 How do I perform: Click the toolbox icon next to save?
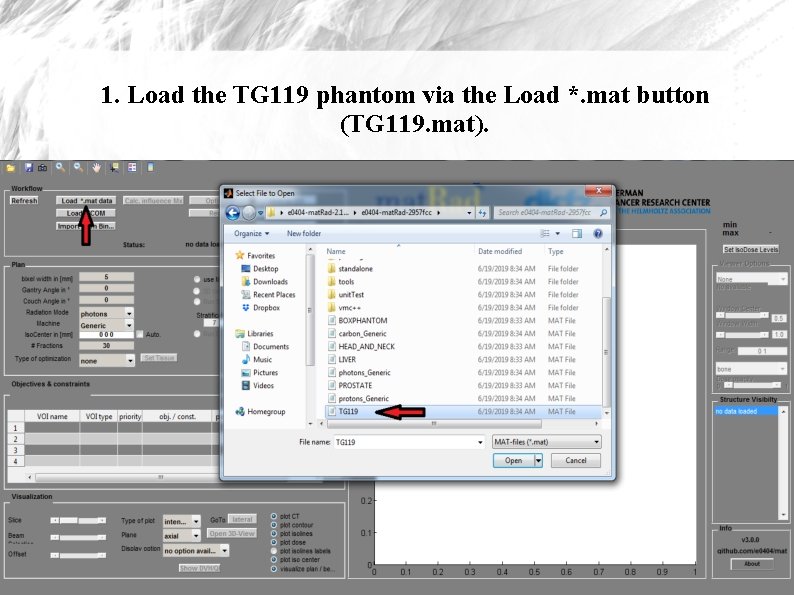pyautogui.click(x=43, y=168)
